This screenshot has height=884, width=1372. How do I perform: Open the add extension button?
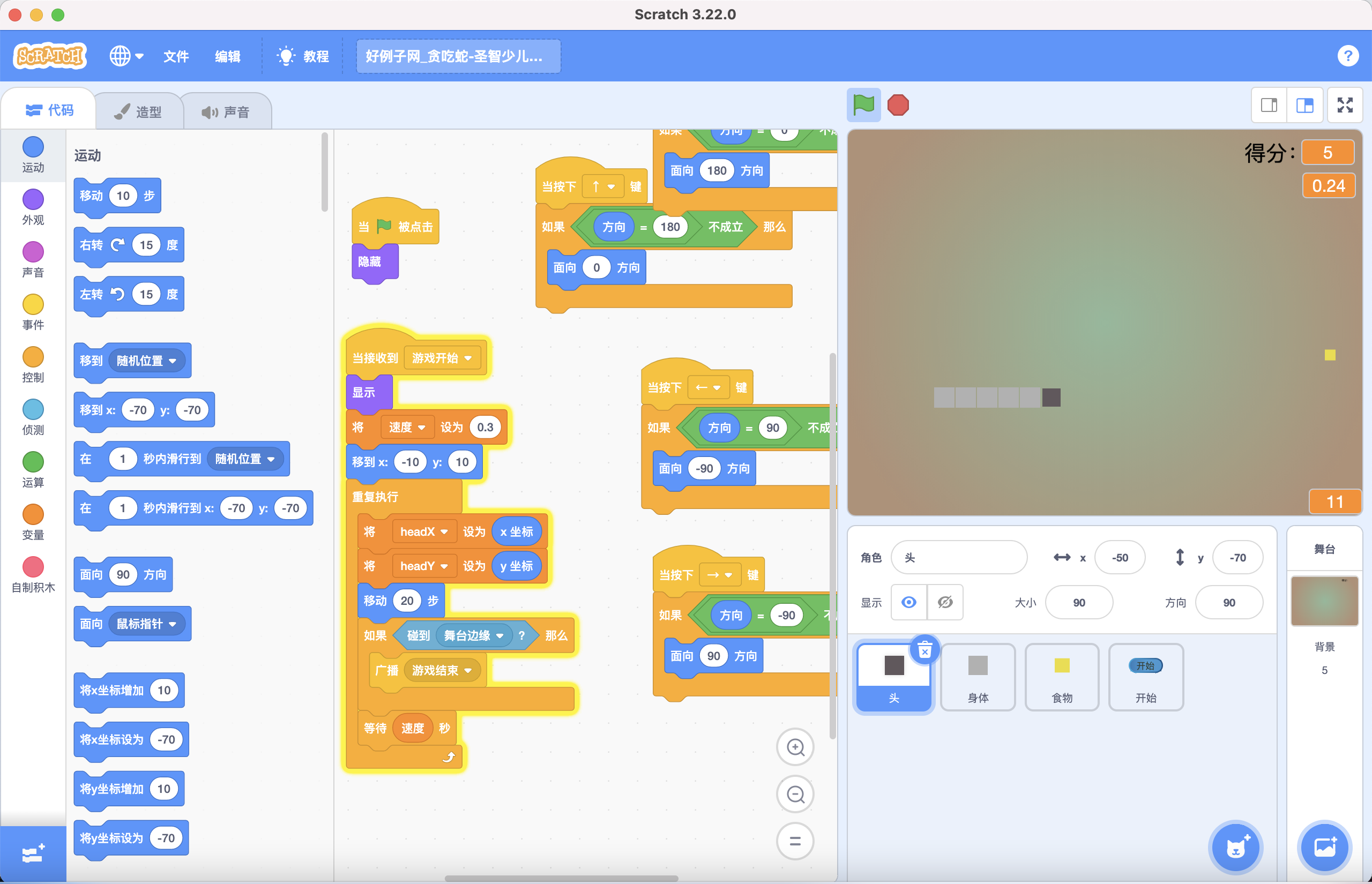33,854
